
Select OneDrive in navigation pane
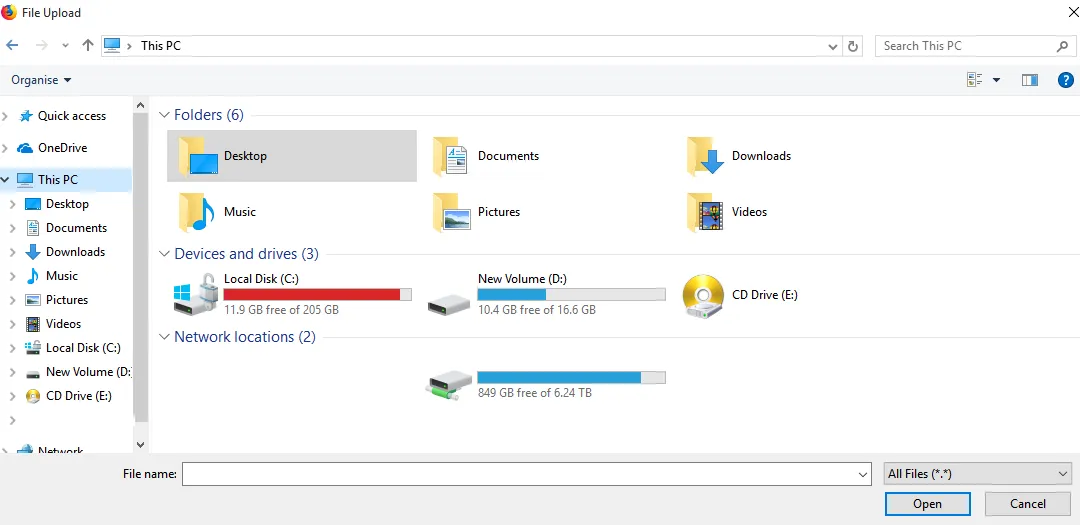62,147
